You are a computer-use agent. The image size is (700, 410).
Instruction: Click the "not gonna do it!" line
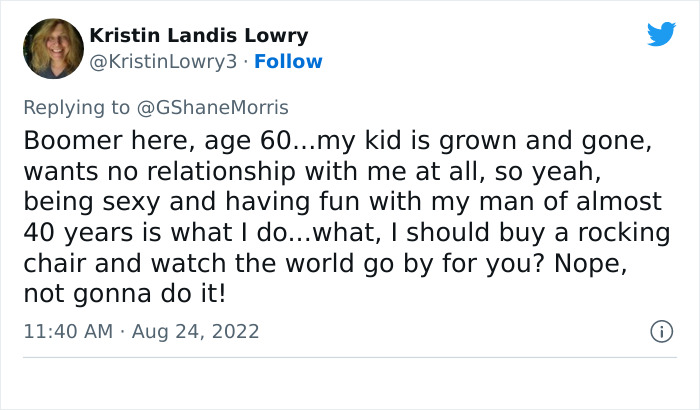point(125,294)
